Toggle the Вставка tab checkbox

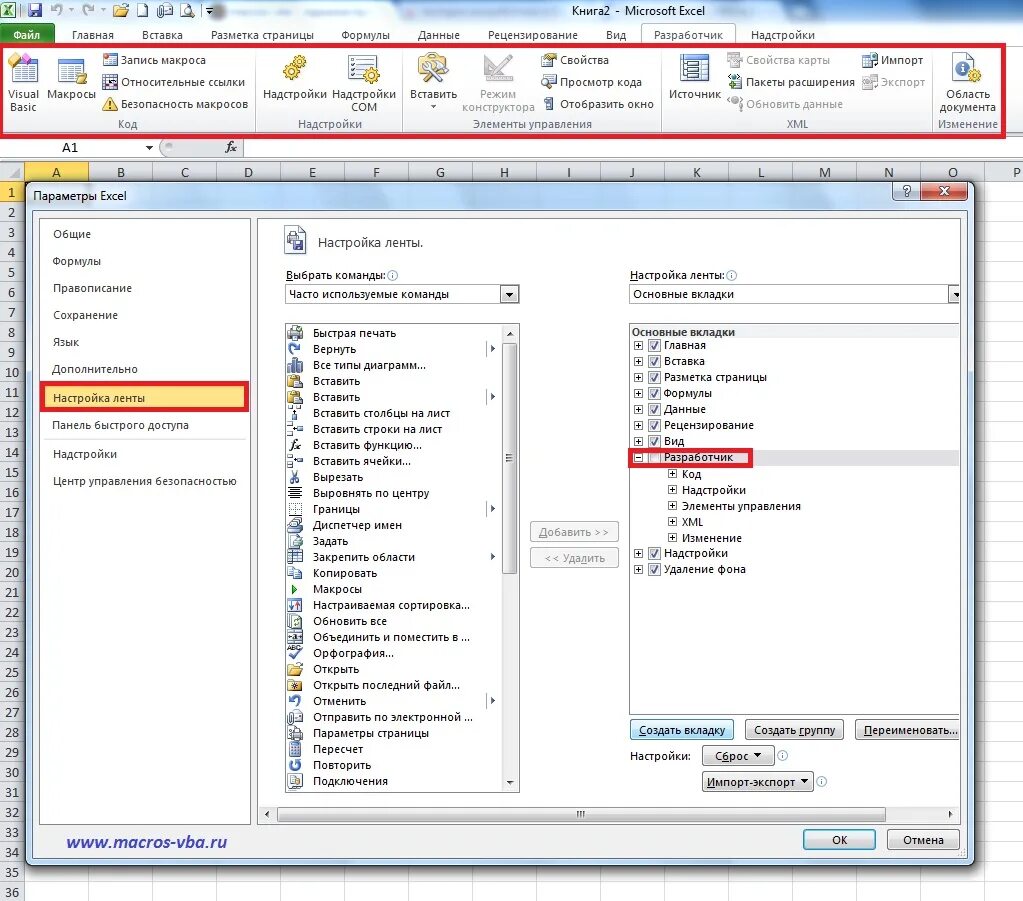point(654,361)
